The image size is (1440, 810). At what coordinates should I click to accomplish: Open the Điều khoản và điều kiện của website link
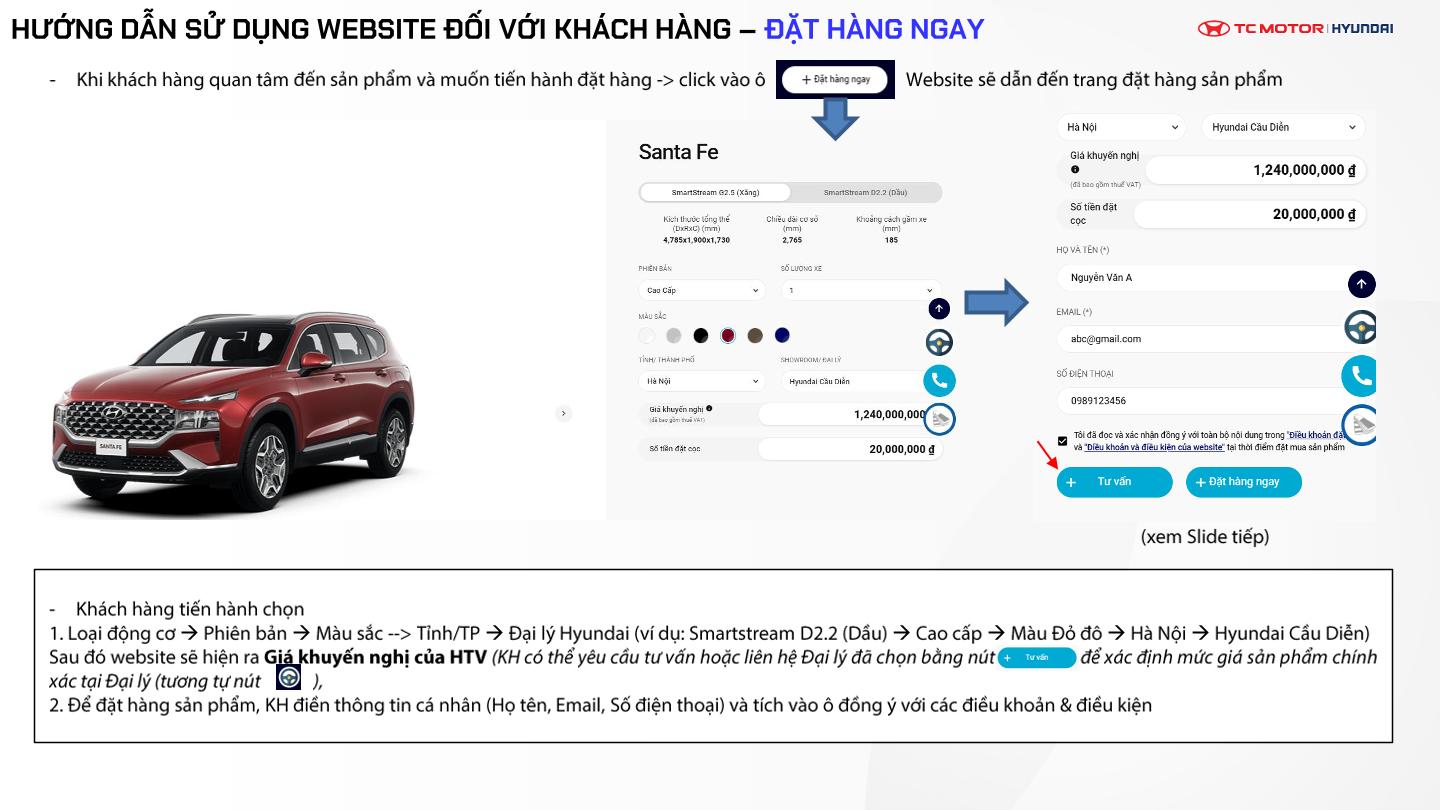point(1154,448)
